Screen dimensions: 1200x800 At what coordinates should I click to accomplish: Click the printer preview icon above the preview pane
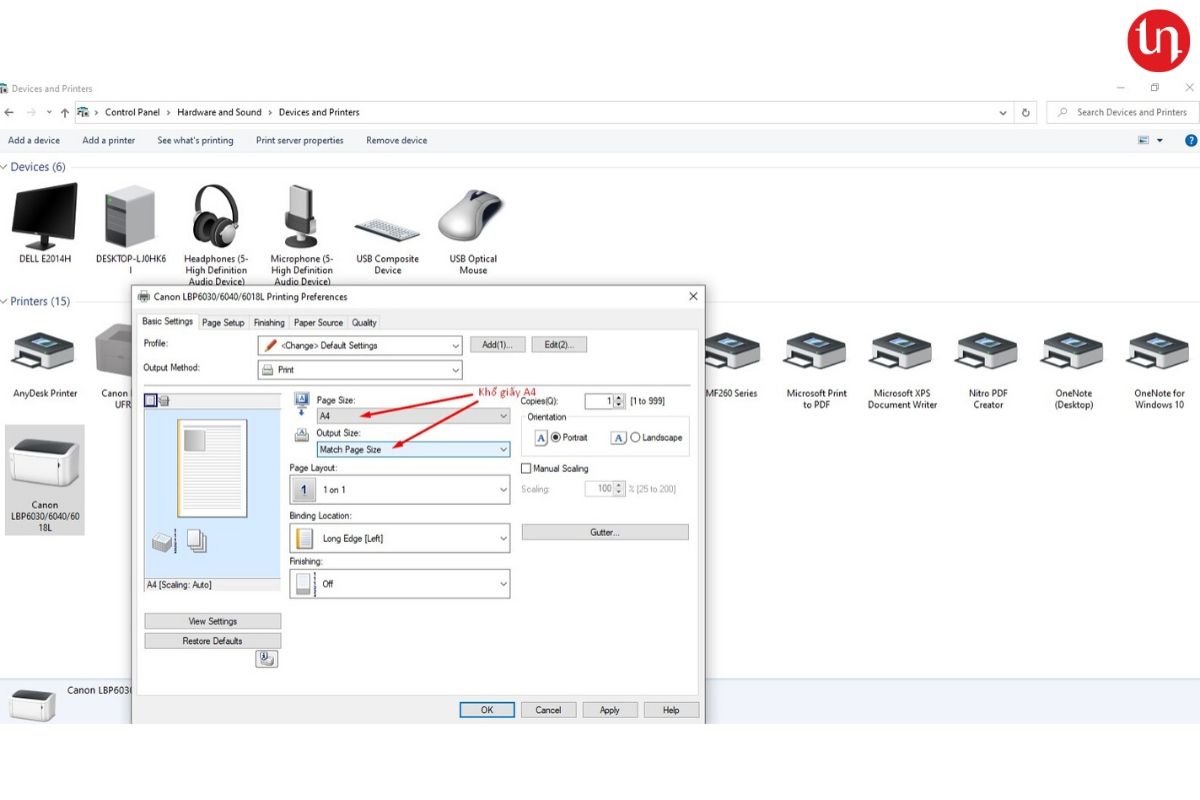click(164, 401)
